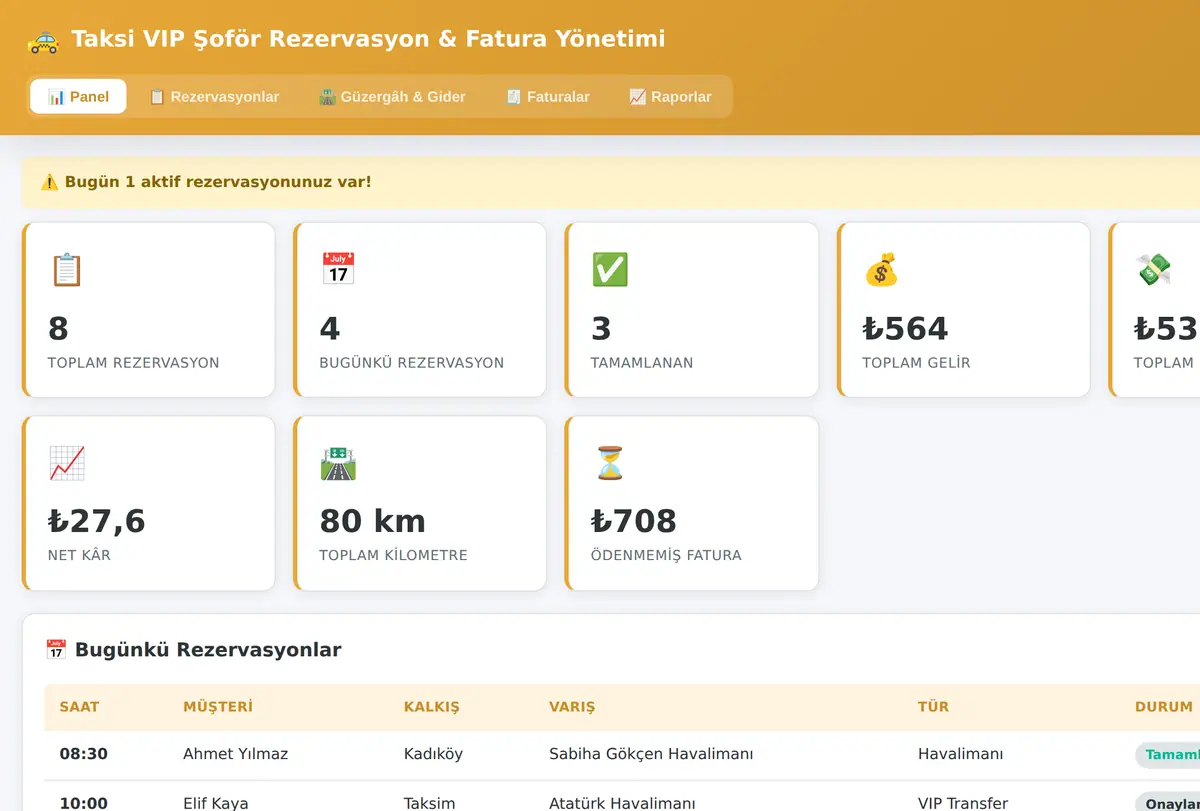Click the taxi icon in the header
The width and height of the screenshot is (1200, 811).
[43, 40]
